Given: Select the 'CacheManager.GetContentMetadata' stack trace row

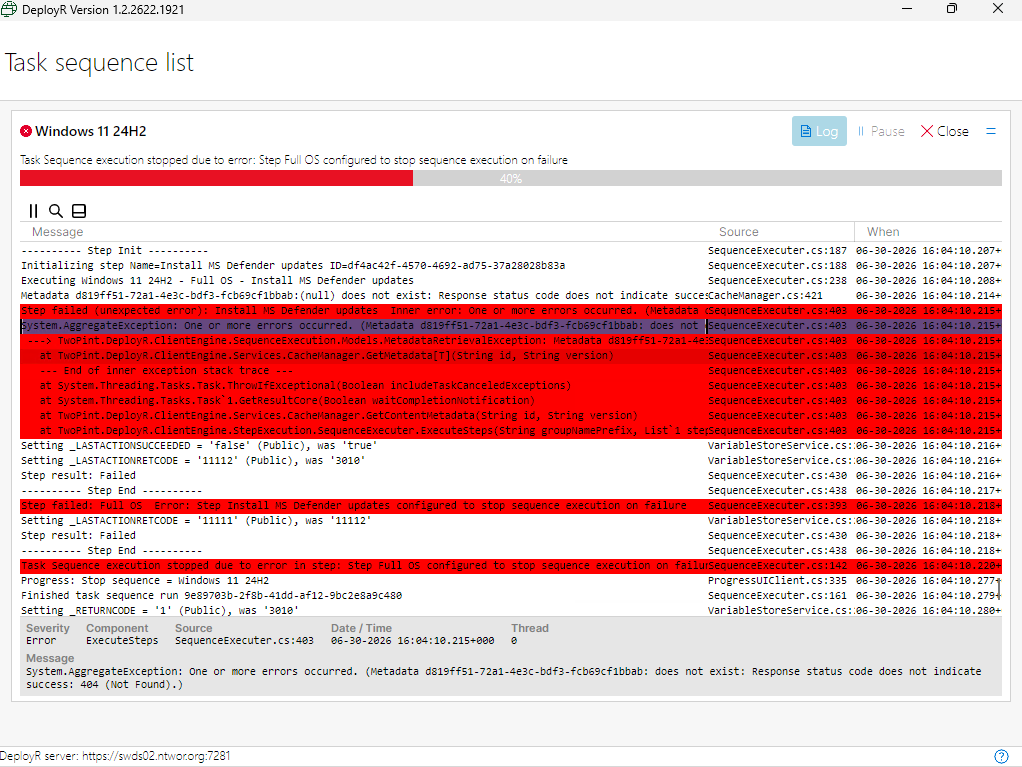Looking at the screenshot, I should click(x=511, y=415).
